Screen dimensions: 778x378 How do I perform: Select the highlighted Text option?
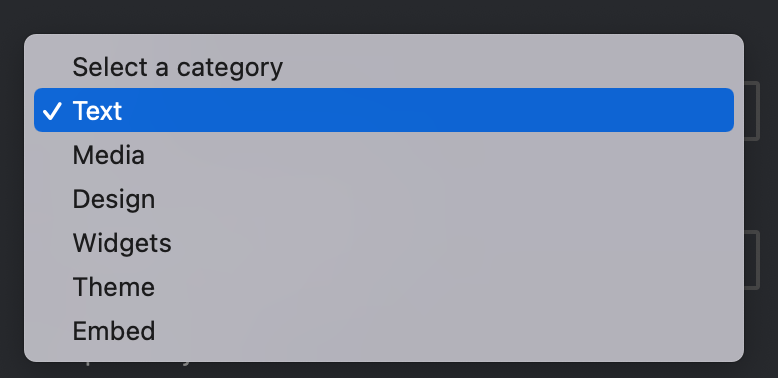tap(384, 110)
